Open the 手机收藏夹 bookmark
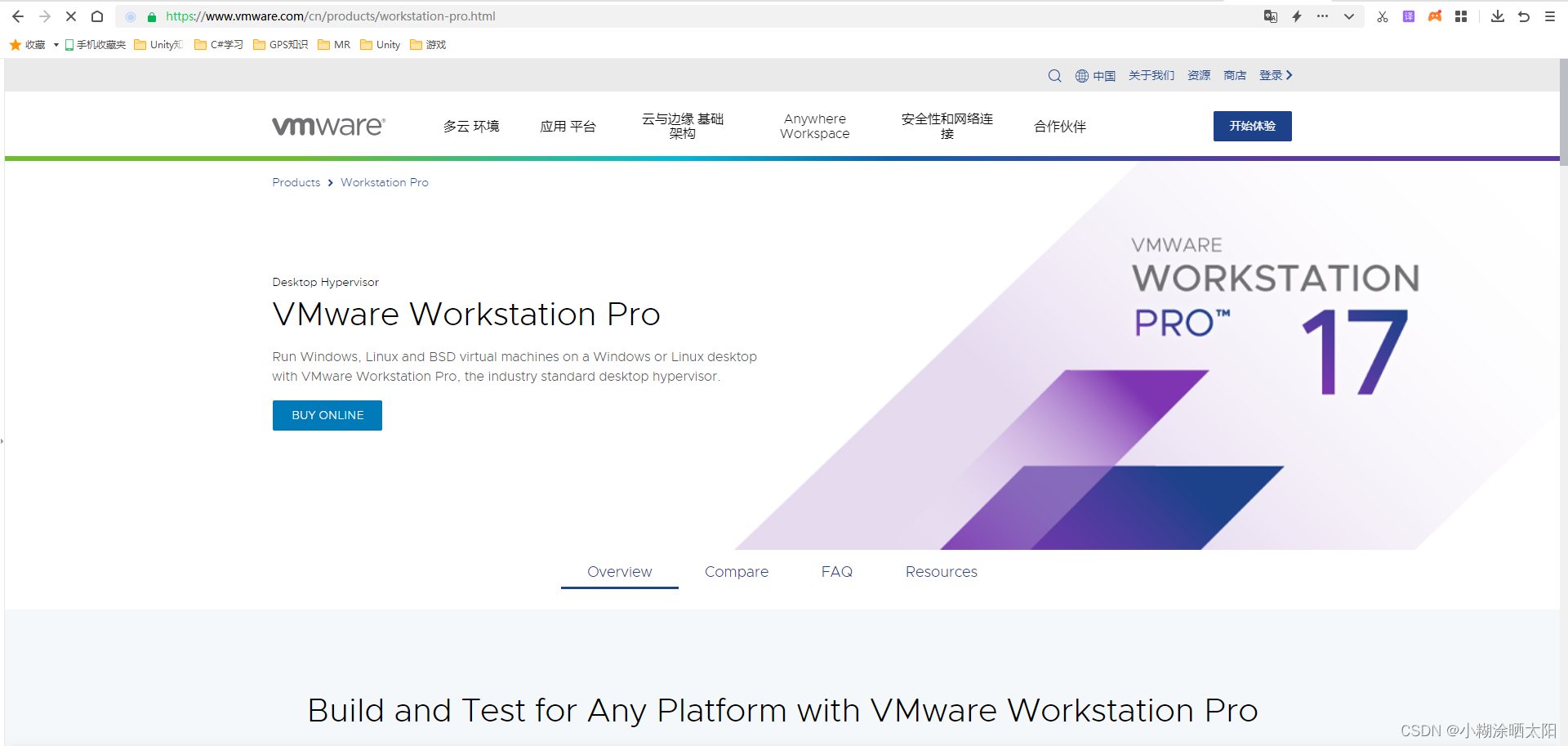This screenshot has width=1568, height=746. point(95,45)
